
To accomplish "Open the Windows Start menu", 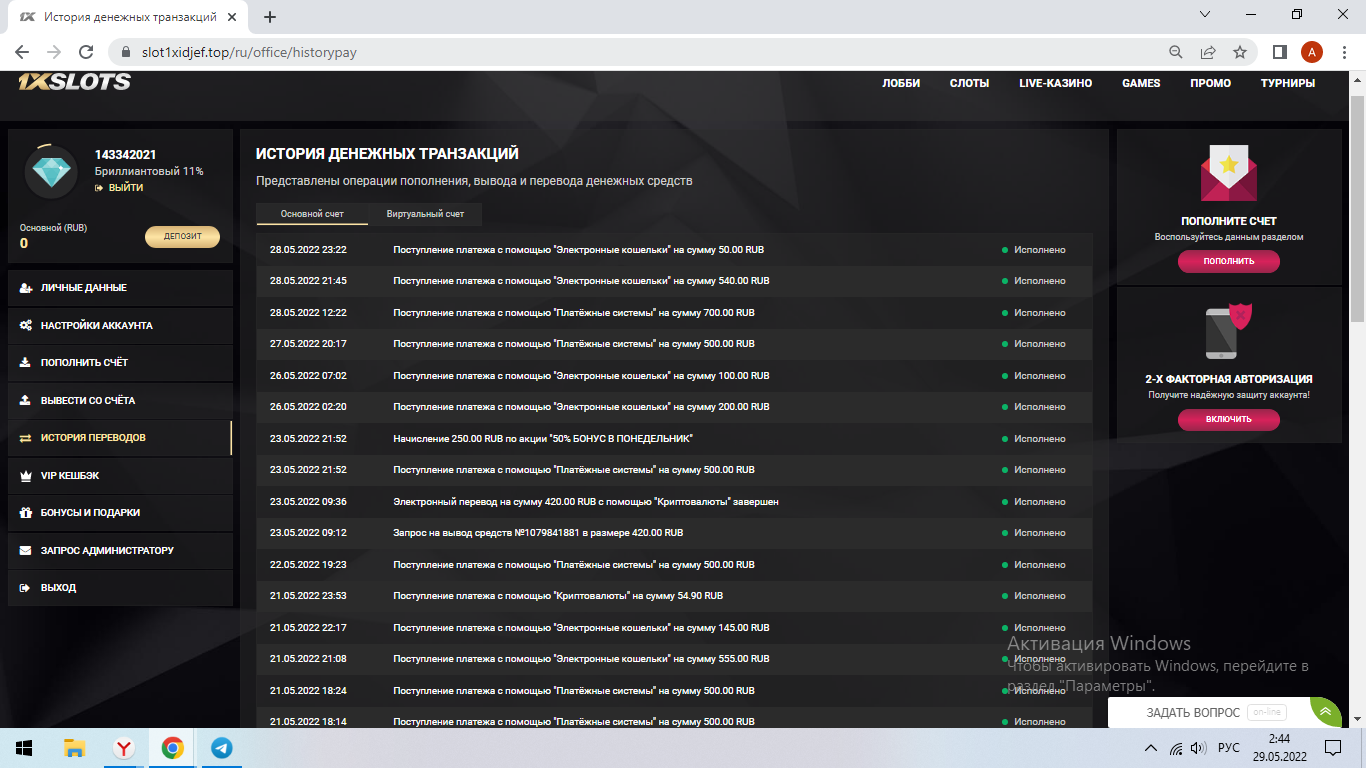I will click(24, 748).
